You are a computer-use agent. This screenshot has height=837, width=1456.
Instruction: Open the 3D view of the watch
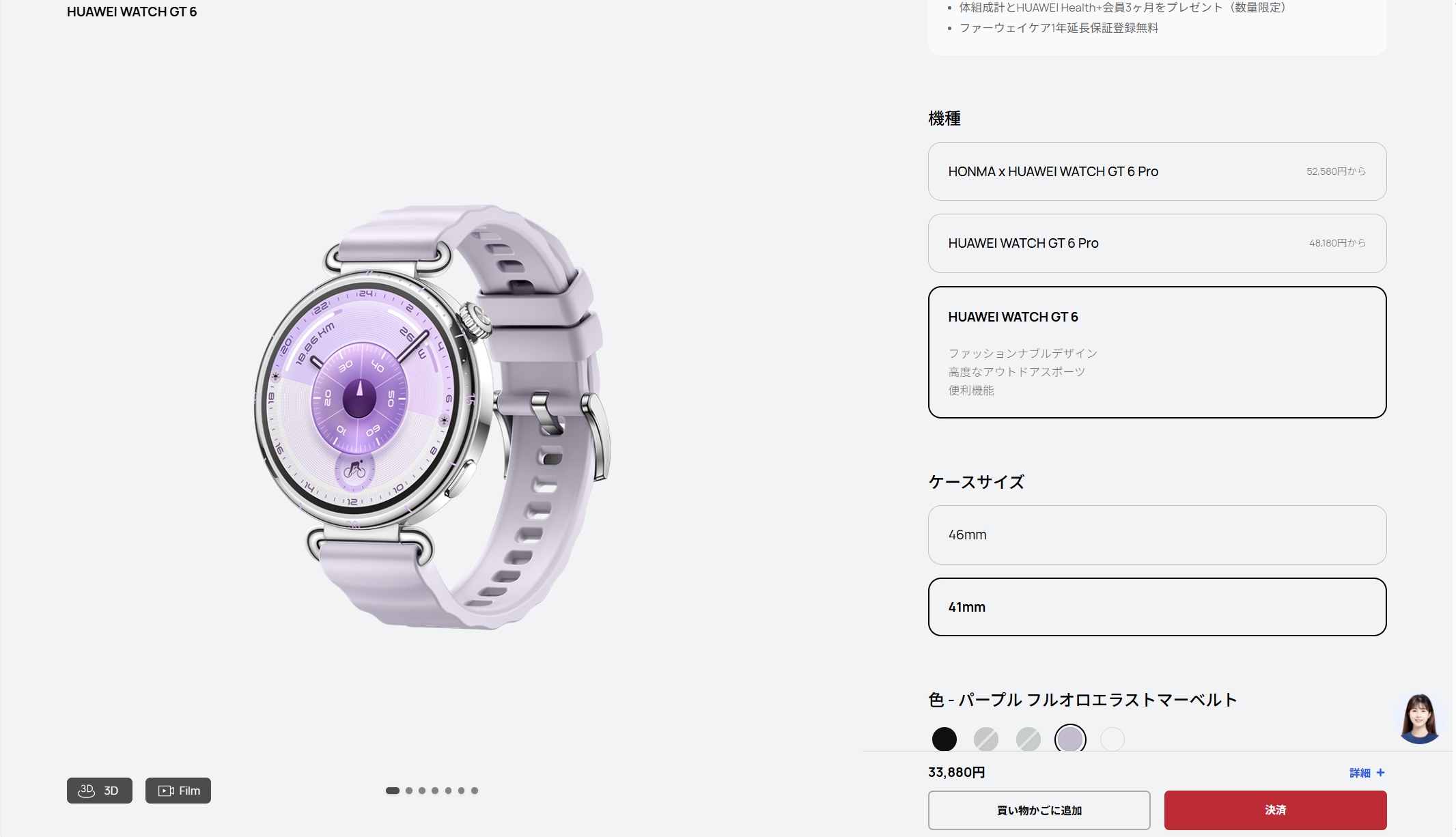[100, 791]
